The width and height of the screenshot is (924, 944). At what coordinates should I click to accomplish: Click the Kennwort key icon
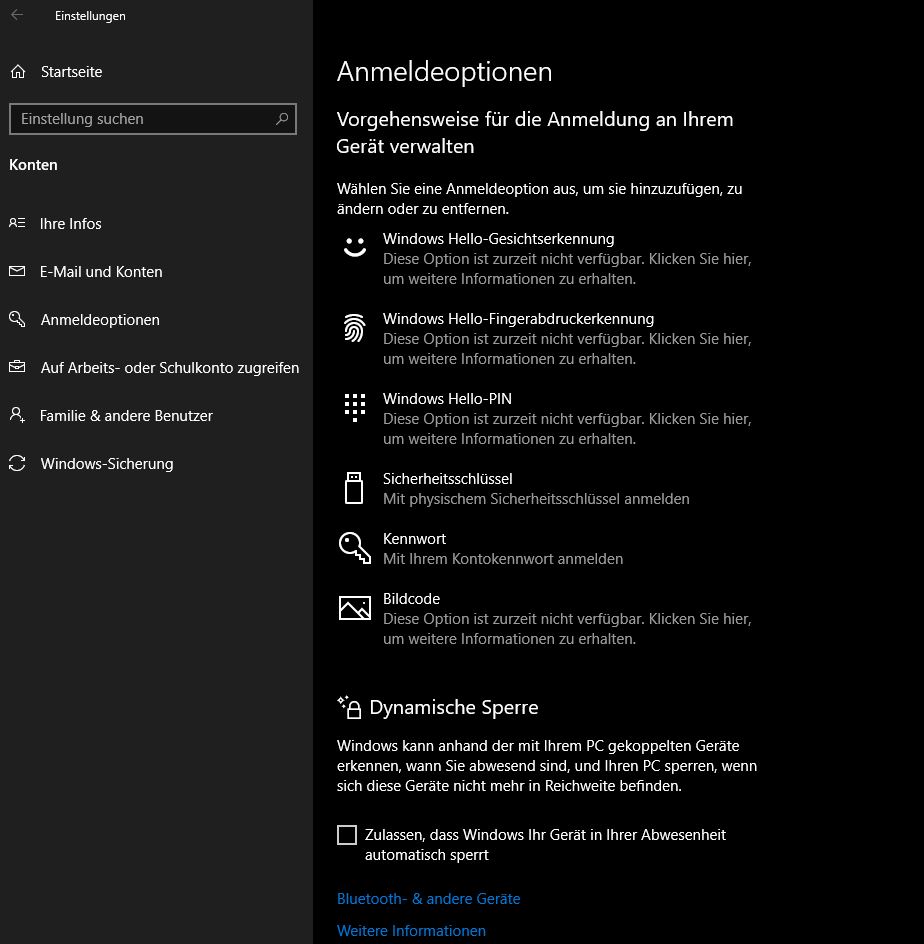[x=355, y=547]
